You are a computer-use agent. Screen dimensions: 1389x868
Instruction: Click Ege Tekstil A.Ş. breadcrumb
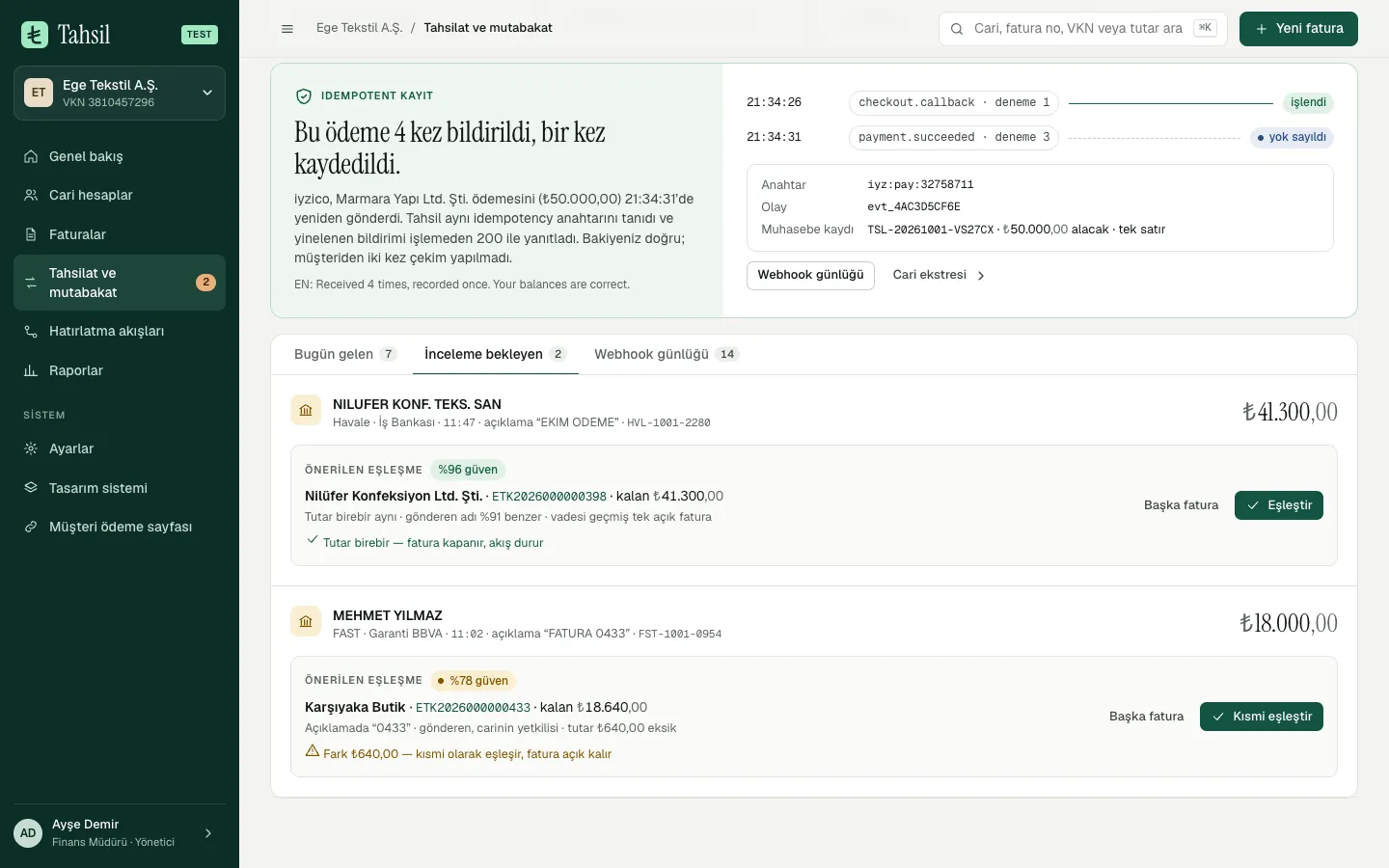(x=359, y=28)
